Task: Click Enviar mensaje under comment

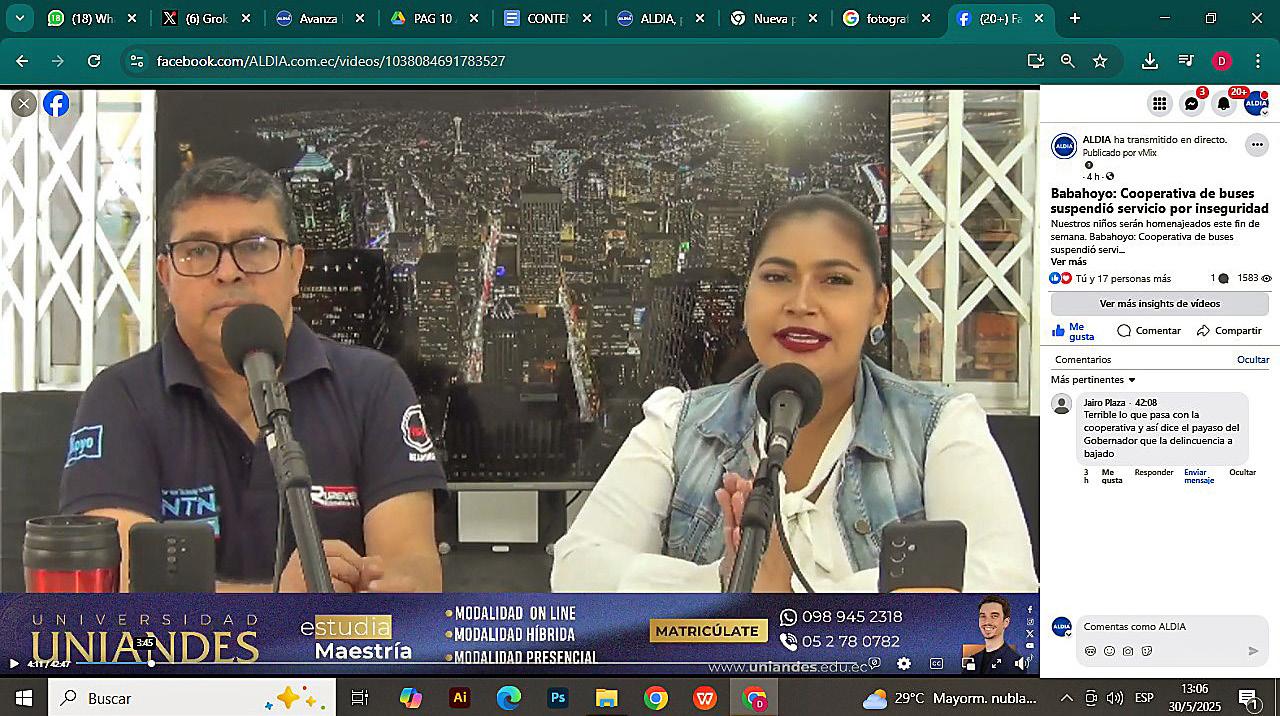Action: coord(1199,476)
